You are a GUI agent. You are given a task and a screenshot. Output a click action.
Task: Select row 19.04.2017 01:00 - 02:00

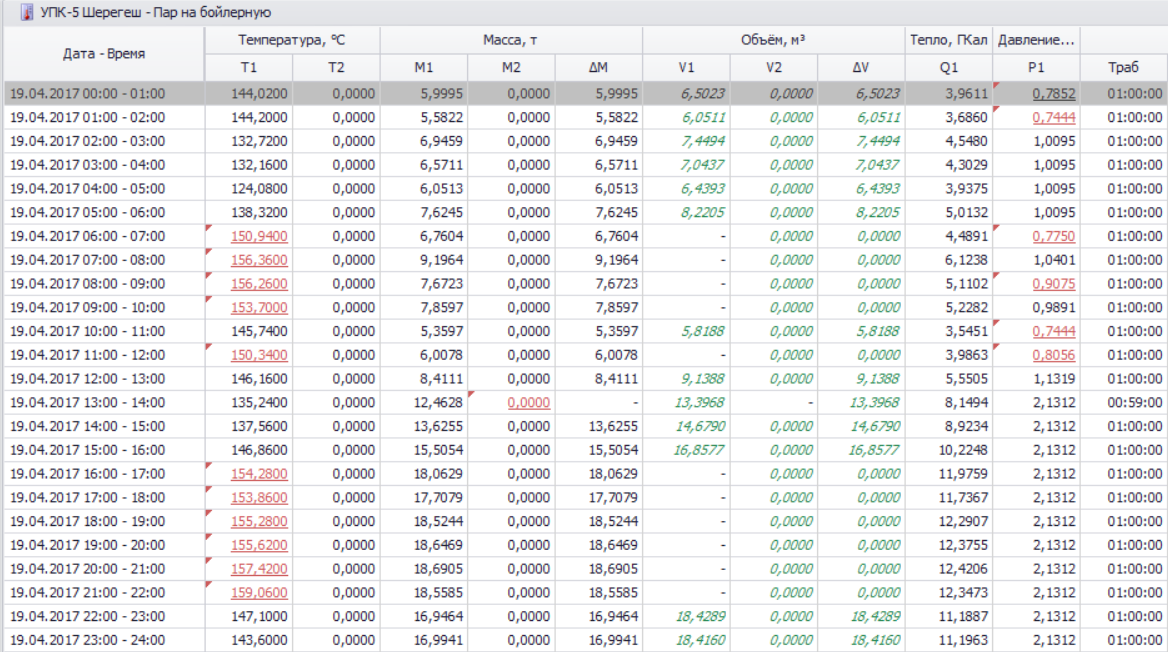pyautogui.click(x=585, y=118)
